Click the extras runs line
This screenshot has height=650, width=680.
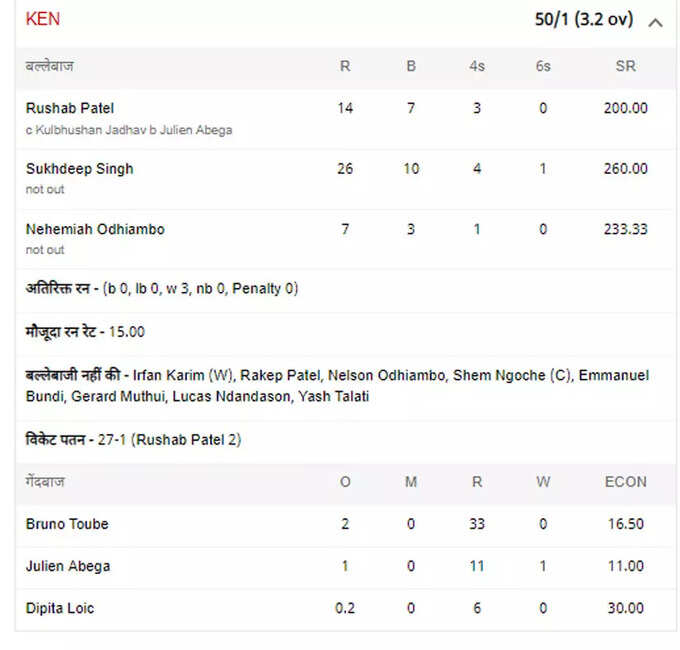162,288
